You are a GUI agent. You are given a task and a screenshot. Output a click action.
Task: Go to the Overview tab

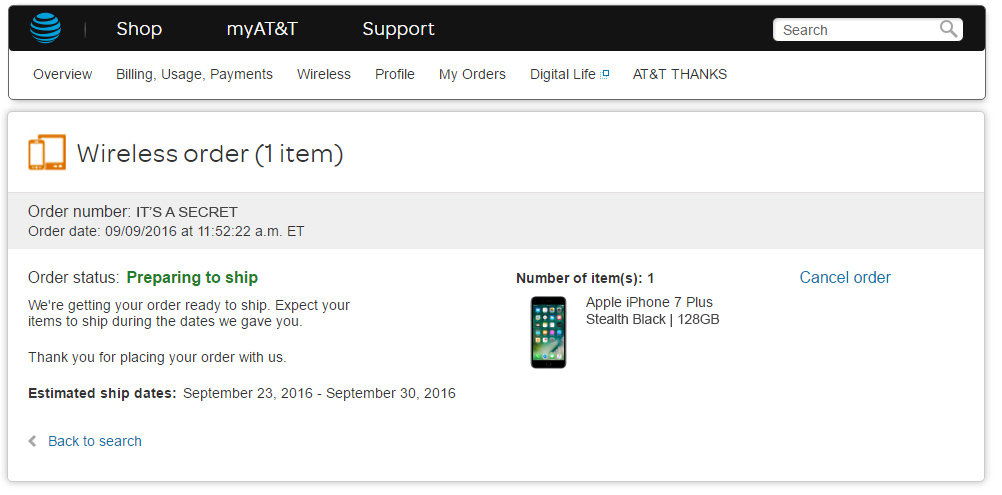coord(62,74)
